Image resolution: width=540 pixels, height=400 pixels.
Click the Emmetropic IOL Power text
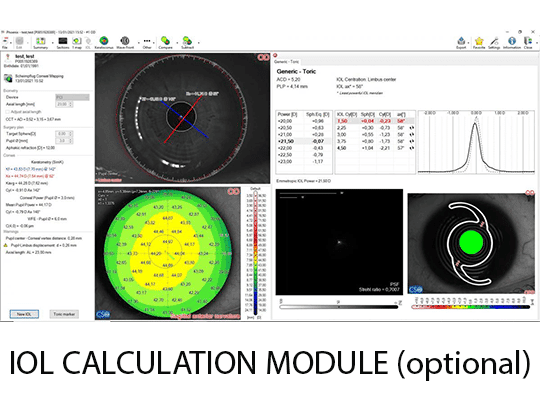click(303, 181)
